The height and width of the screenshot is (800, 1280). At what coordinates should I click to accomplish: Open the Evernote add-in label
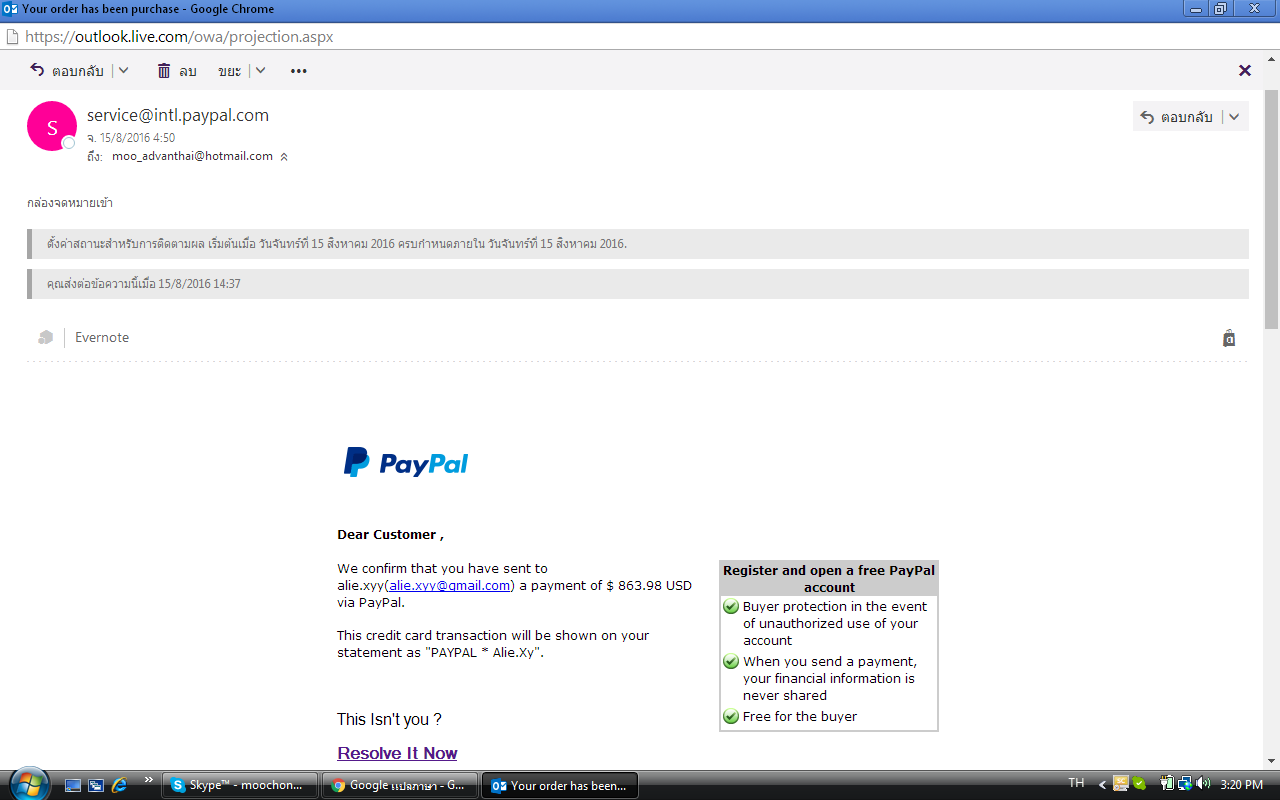coord(102,338)
